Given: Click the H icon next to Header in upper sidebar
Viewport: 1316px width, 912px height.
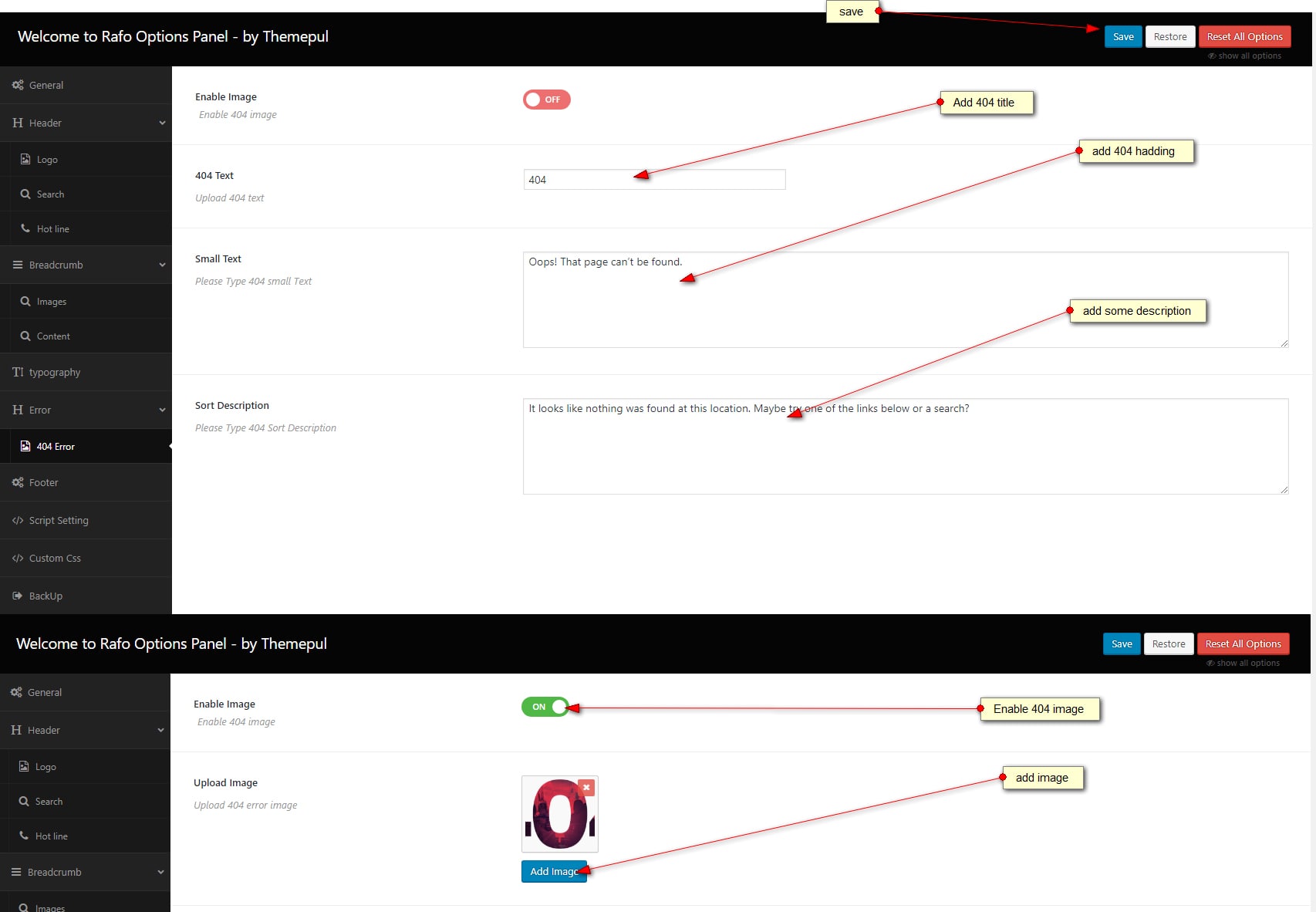Looking at the screenshot, I should [x=18, y=123].
